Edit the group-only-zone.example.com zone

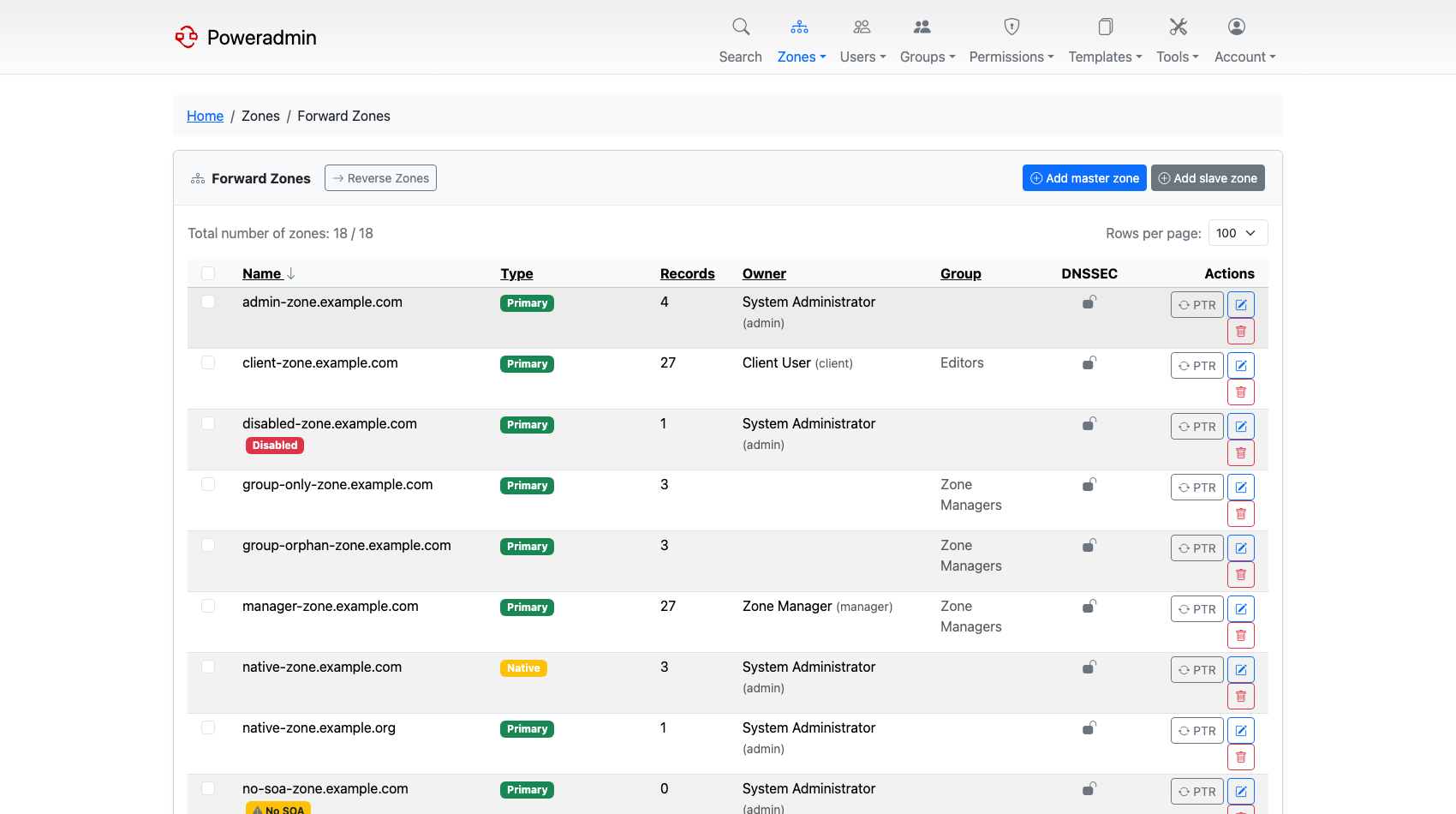(x=1241, y=487)
